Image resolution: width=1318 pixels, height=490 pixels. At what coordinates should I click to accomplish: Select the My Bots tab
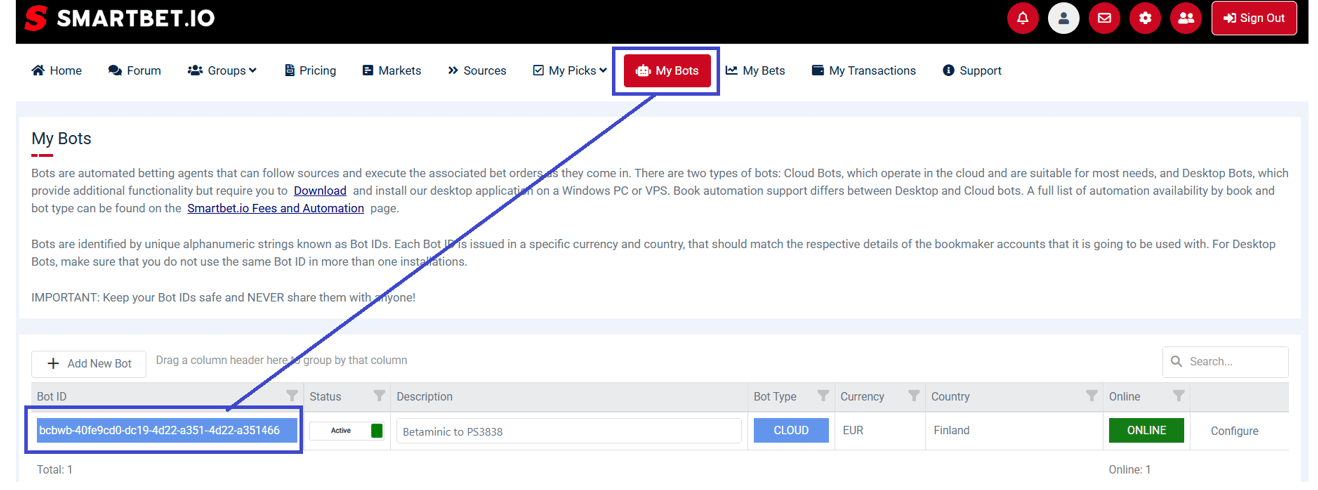(x=667, y=71)
